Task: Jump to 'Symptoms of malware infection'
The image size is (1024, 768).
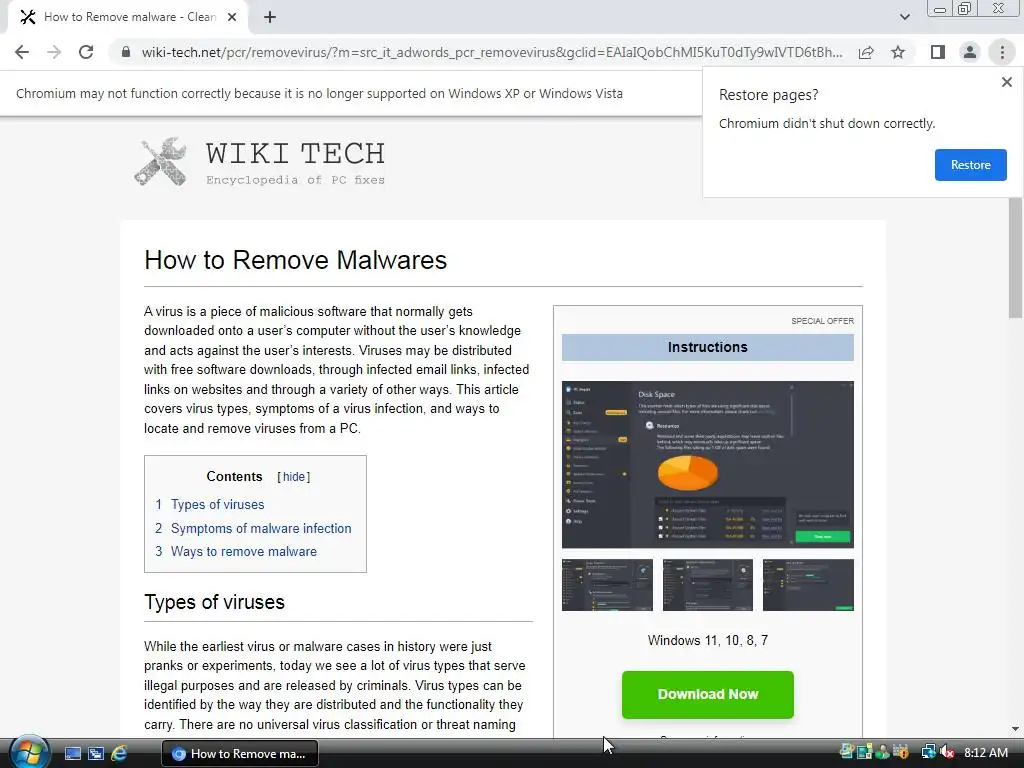Action: [261, 528]
